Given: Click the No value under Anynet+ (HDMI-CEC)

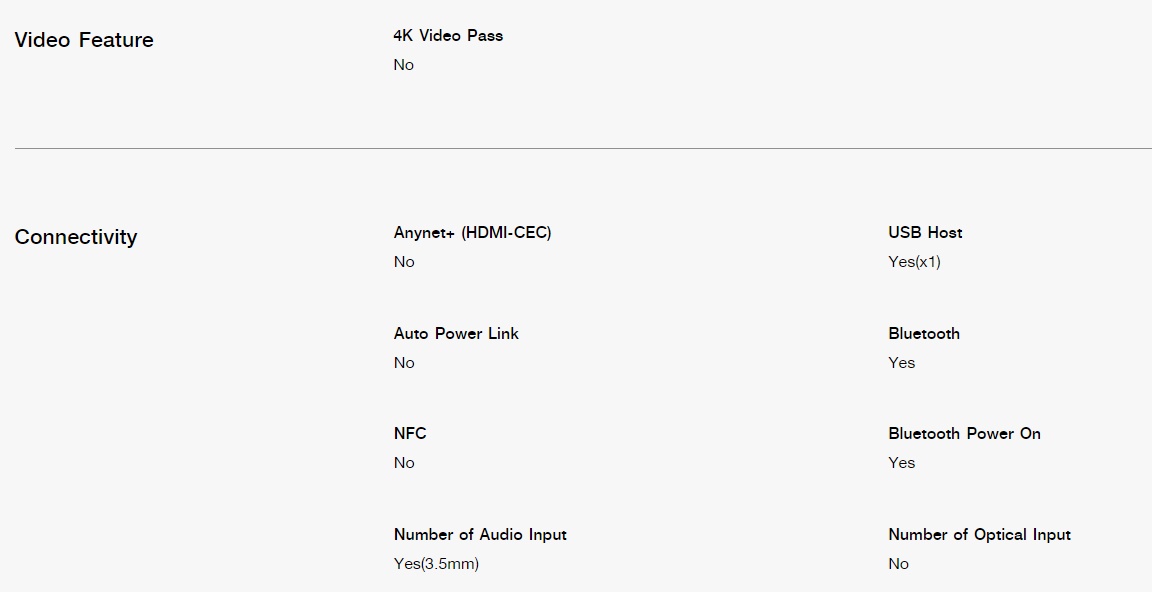Looking at the screenshot, I should pyautogui.click(x=403, y=261).
